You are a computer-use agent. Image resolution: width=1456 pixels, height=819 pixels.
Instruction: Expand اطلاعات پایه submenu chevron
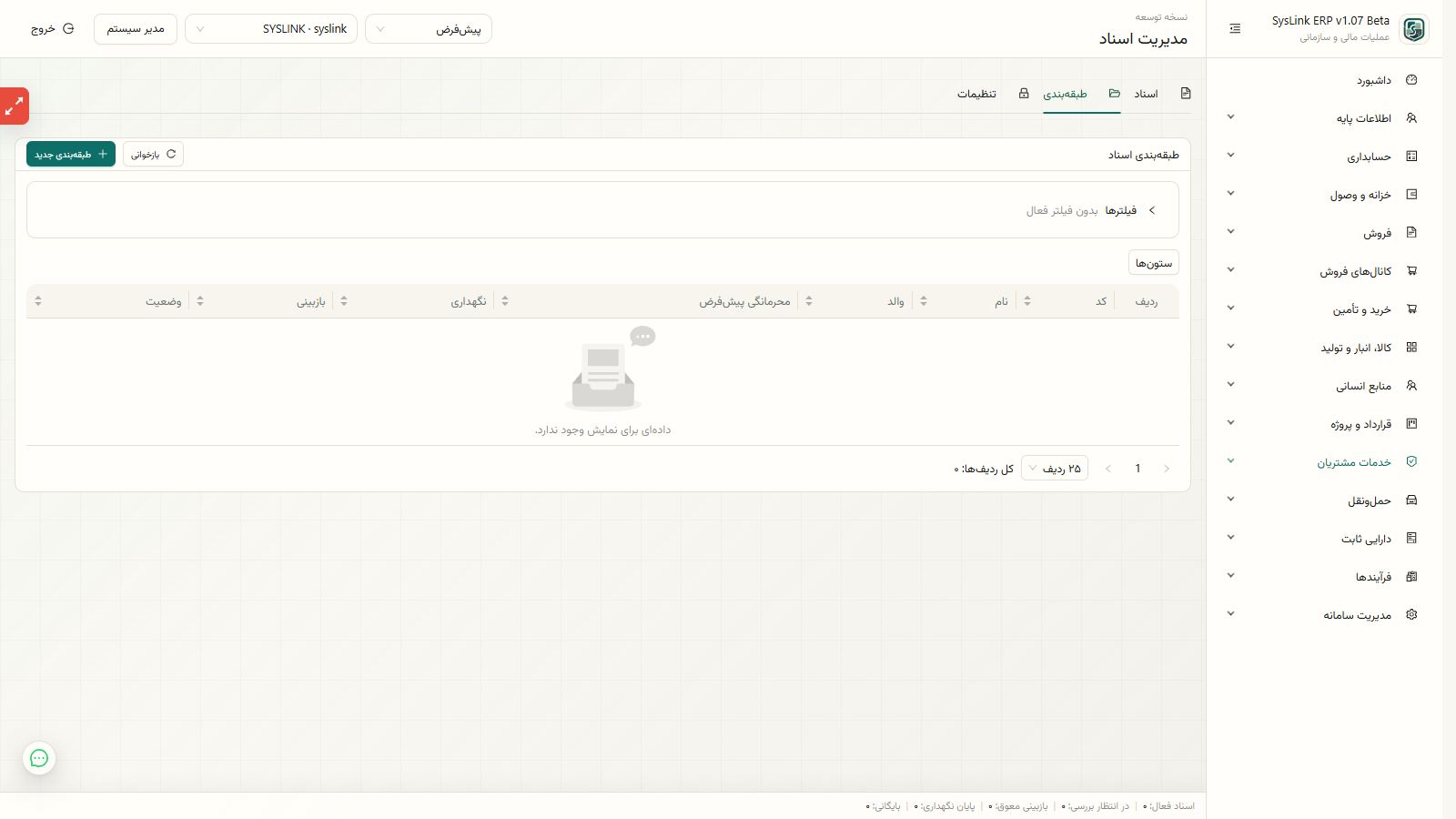point(1230,117)
